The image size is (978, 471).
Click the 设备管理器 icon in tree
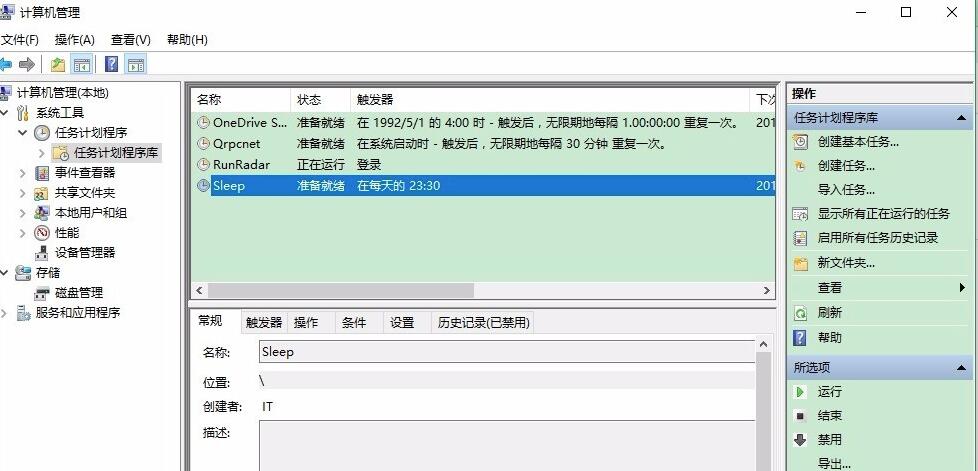(42, 253)
